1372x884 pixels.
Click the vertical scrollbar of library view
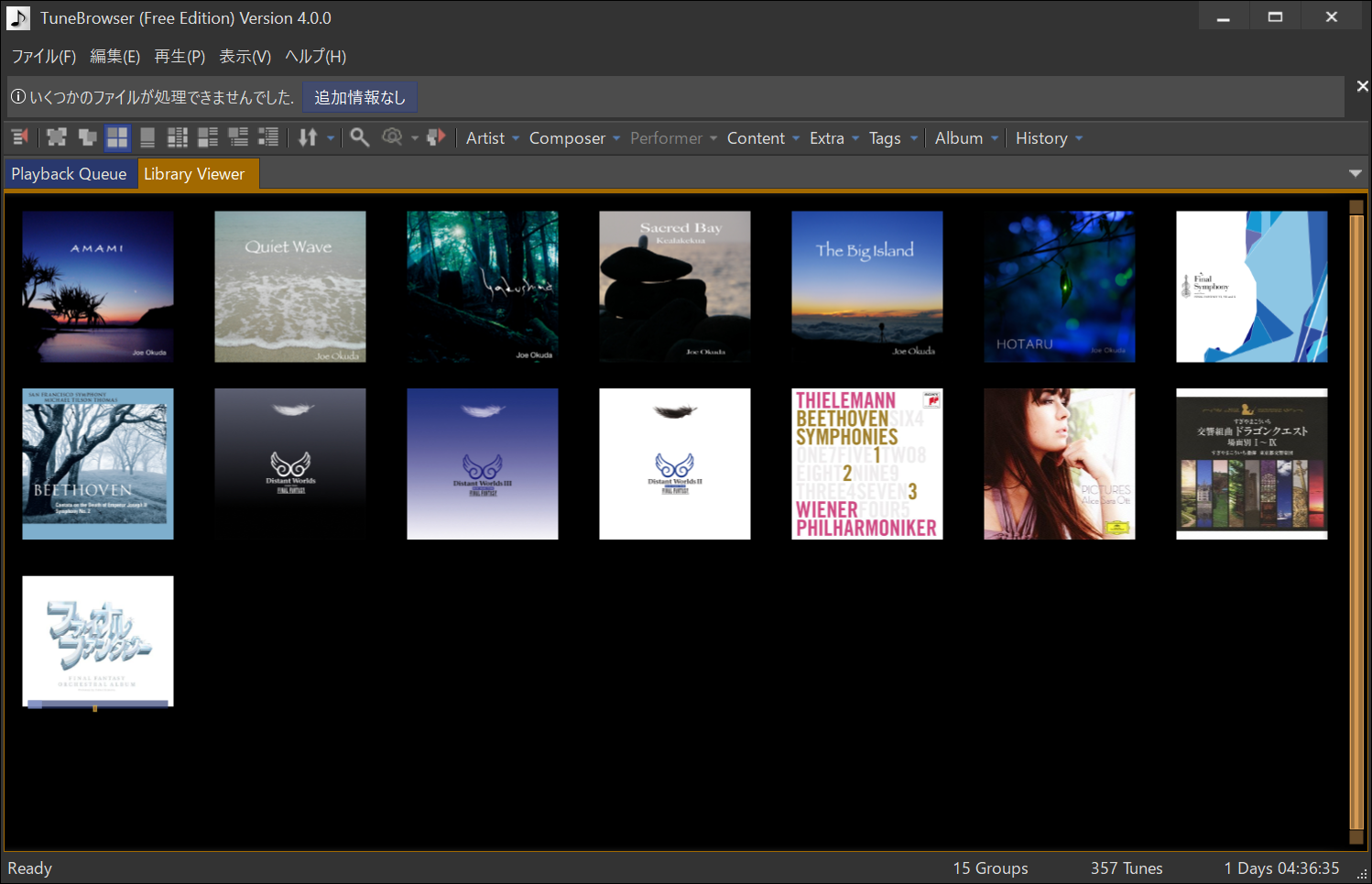point(1356,522)
